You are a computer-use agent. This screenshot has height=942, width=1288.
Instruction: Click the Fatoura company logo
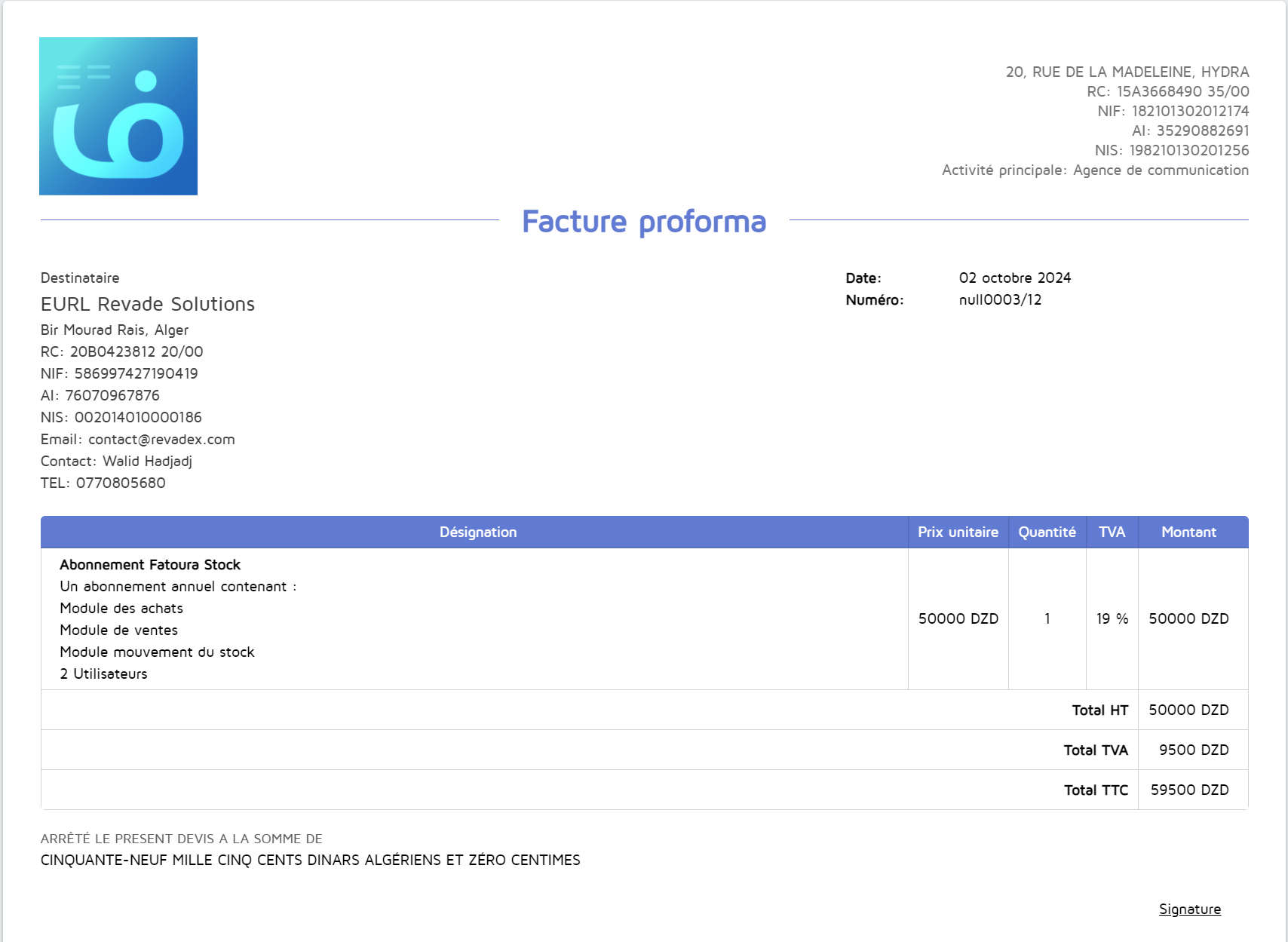(x=118, y=116)
